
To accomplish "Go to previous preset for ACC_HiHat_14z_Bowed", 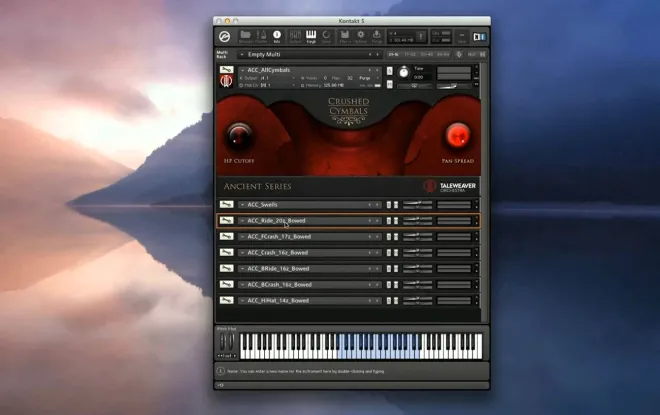I will pos(370,301).
